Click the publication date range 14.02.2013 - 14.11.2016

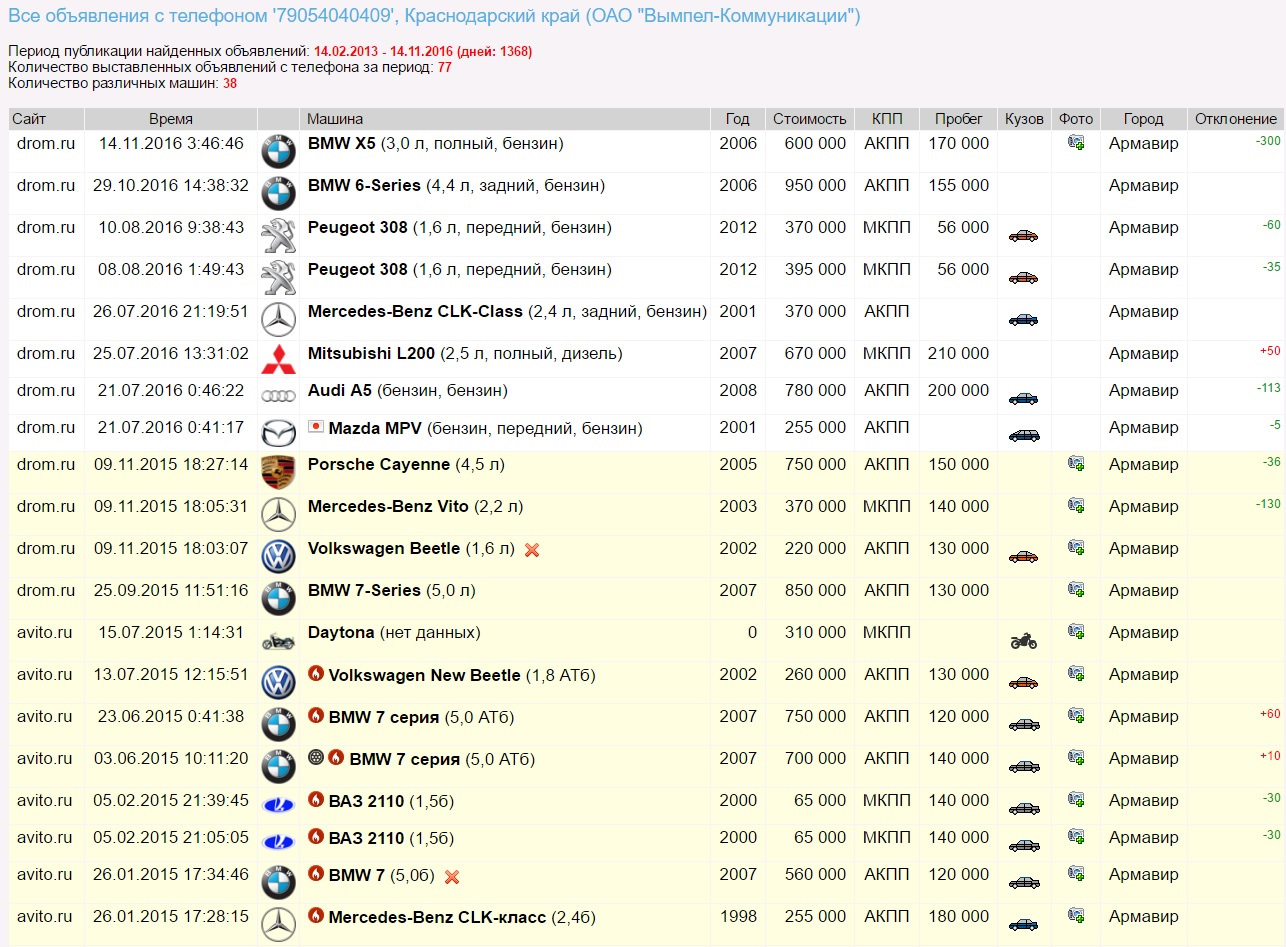pyautogui.click(x=381, y=51)
